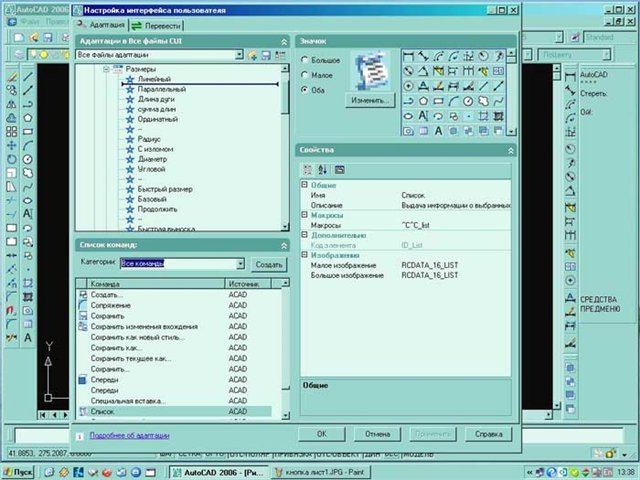The width and height of the screenshot is (640, 480).
Task: Open help with the Справка button
Action: [488, 434]
